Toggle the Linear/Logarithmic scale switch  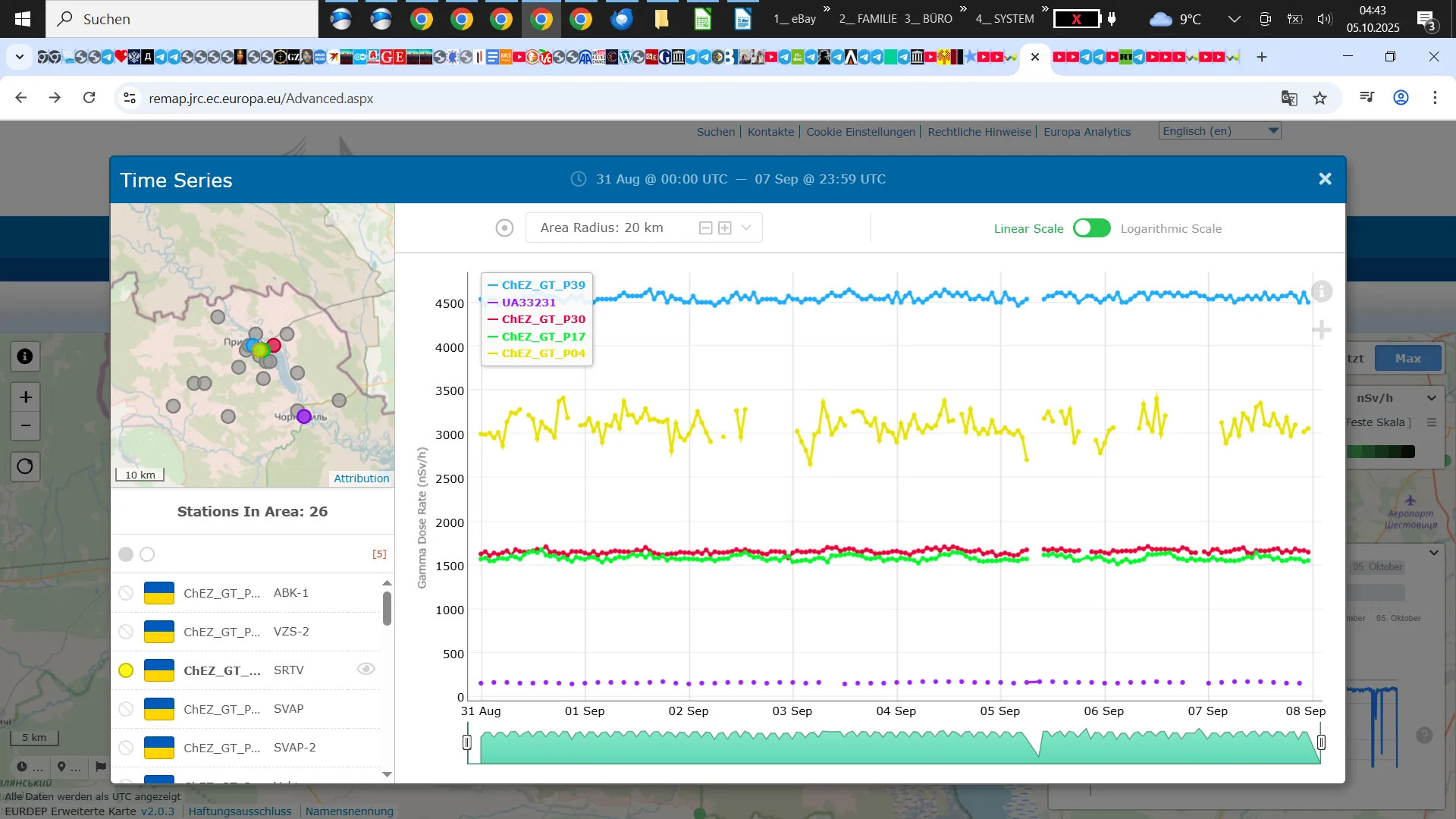click(x=1091, y=228)
